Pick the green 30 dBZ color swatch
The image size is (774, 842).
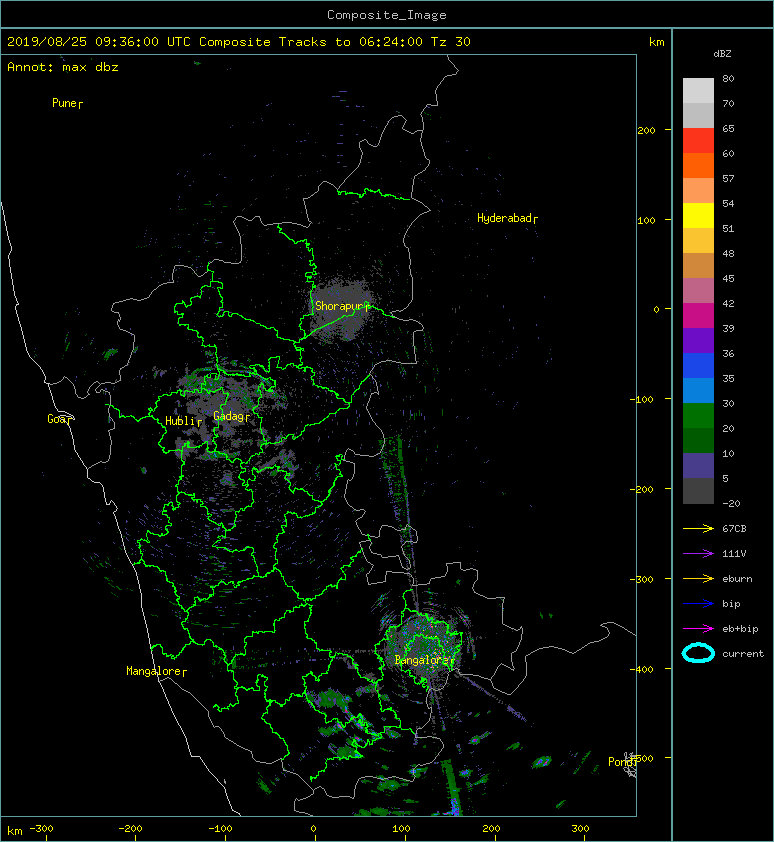coord(698,415)
